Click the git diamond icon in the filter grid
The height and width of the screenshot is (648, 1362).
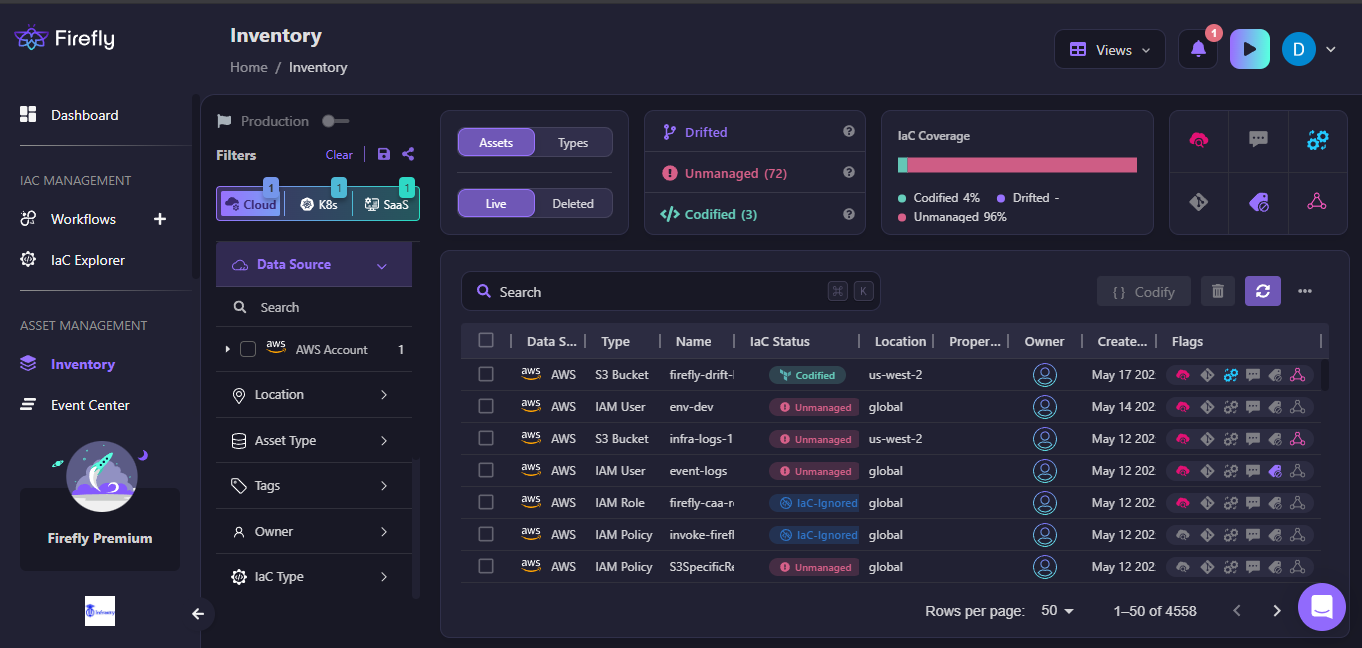pyautogui.click(x=1199, y=202)
